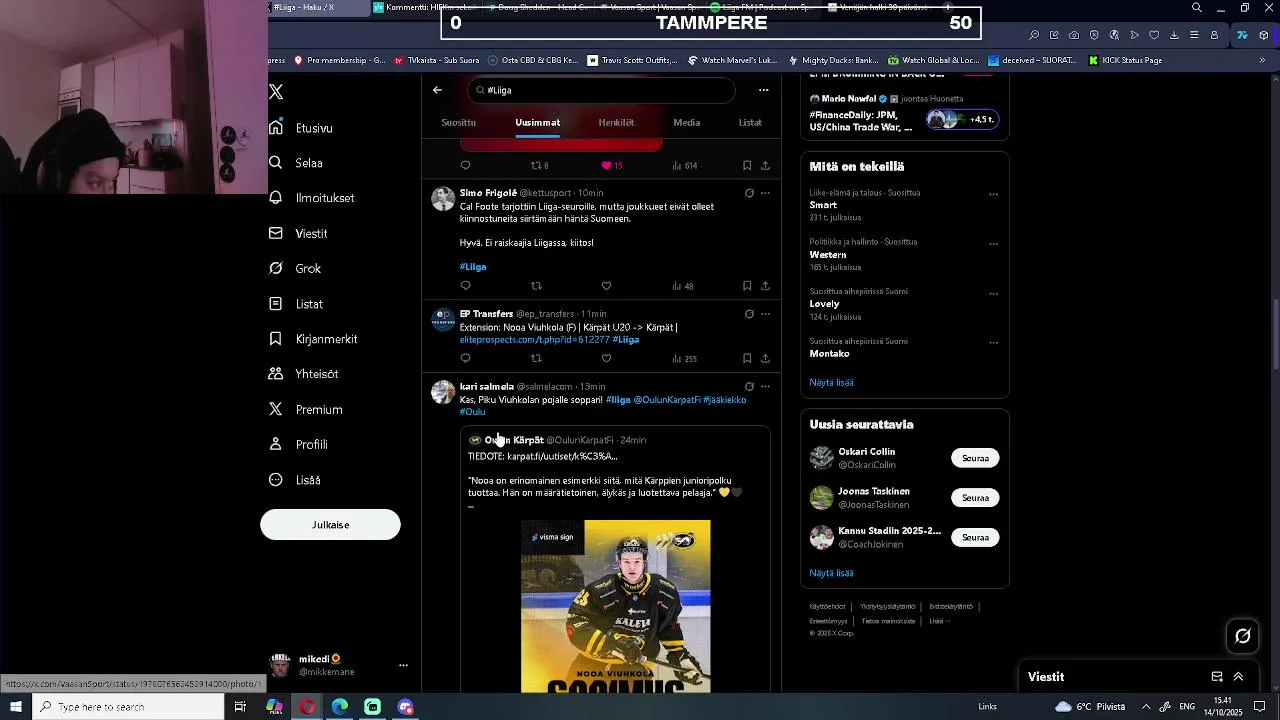Go back with the arrow beside search
Image resolution: width=1280 pixels, height=720 pixels.
point(437,90)
